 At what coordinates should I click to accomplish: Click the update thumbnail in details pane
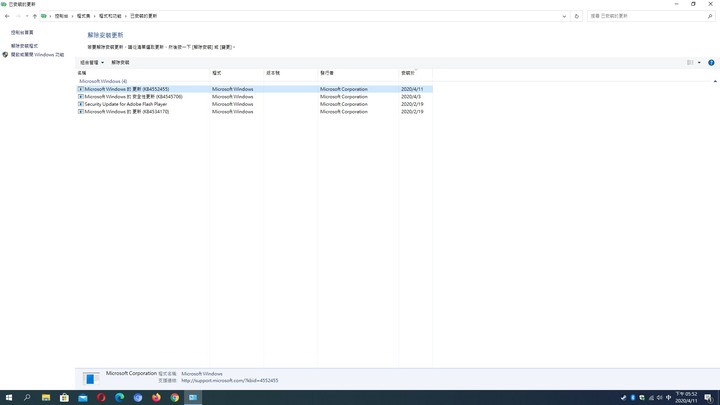point(91,378)
